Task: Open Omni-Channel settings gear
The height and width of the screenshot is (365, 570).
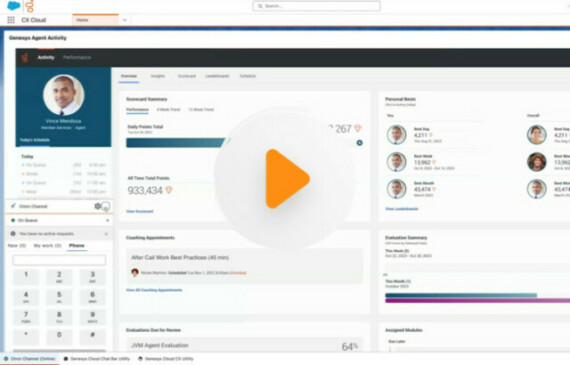Action: [x=97, y=206]
